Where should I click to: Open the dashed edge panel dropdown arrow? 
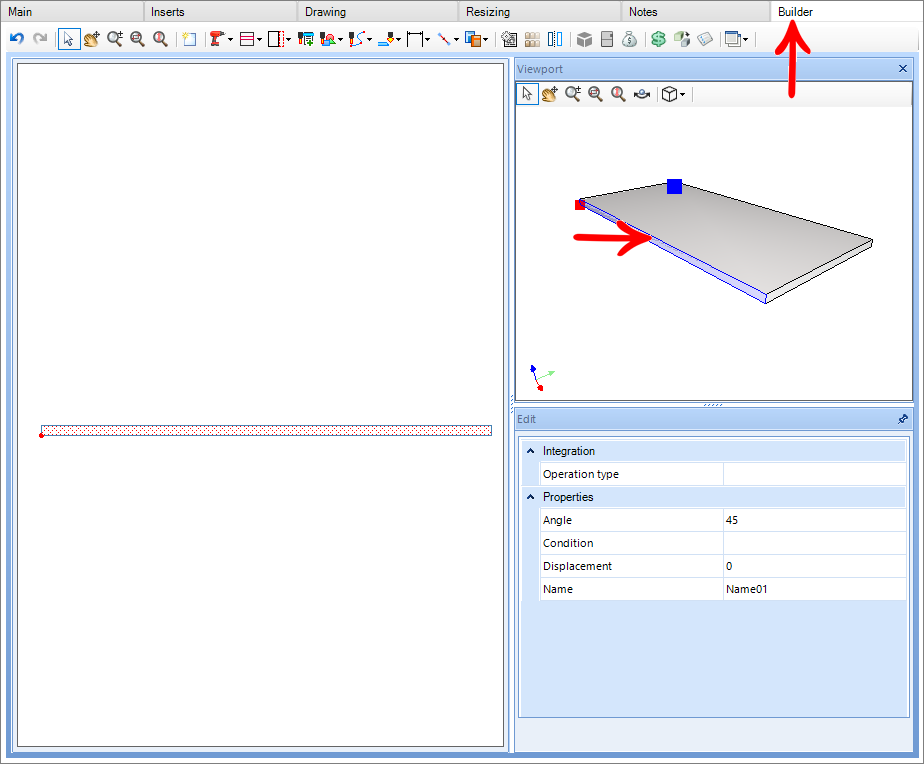pos(288,39)
